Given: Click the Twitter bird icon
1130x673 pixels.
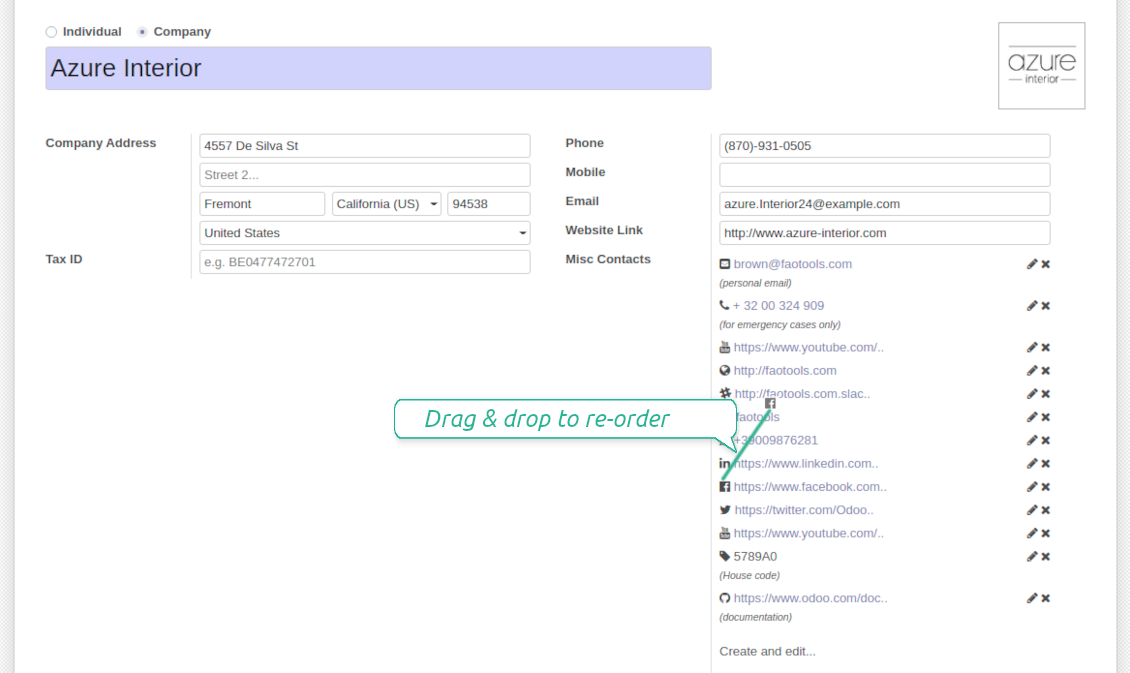Looking at the screenshot, I should pyautogui.click(x=725, y=510).
